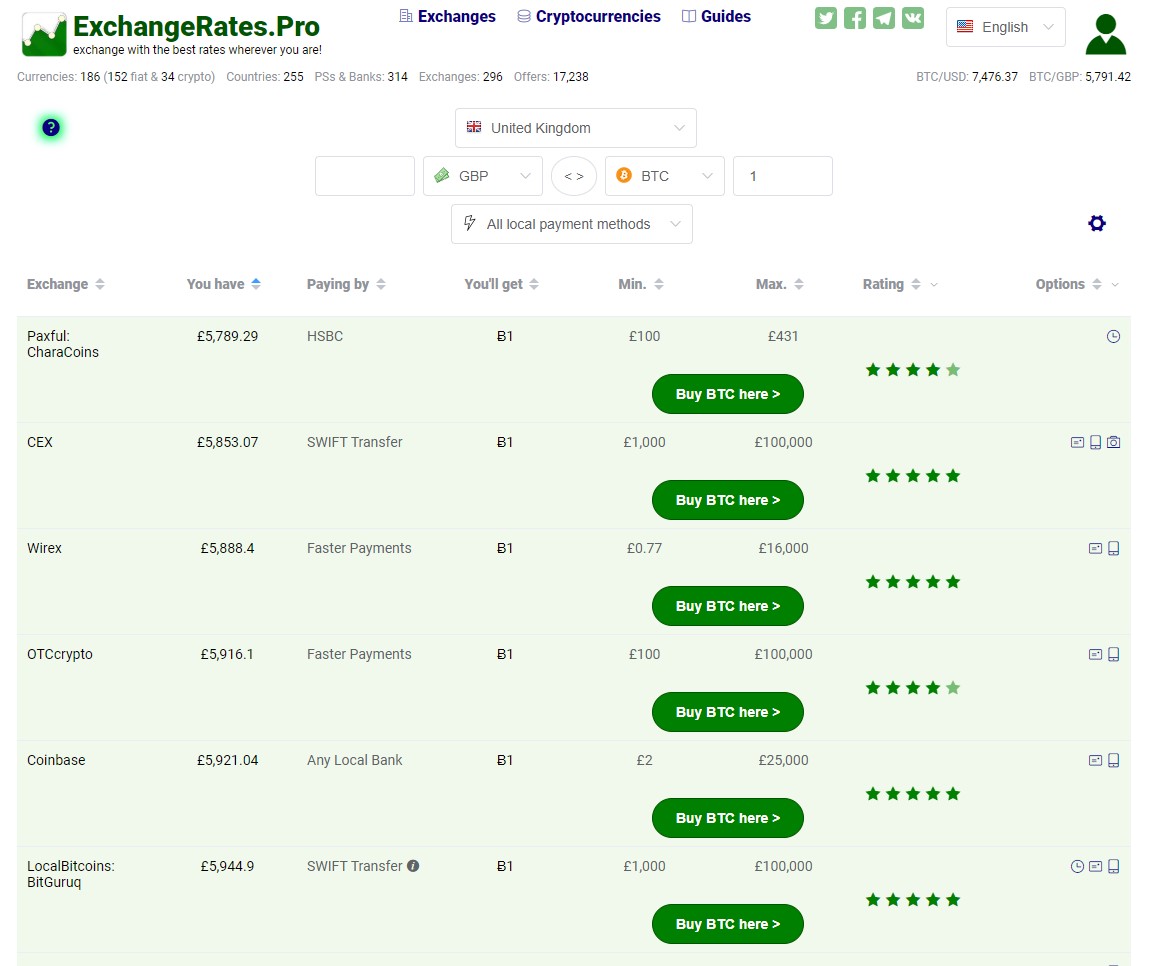1150x966 pixels.
Task: Open the United Kingdom country dropdown
Action: tap(575, 128)
